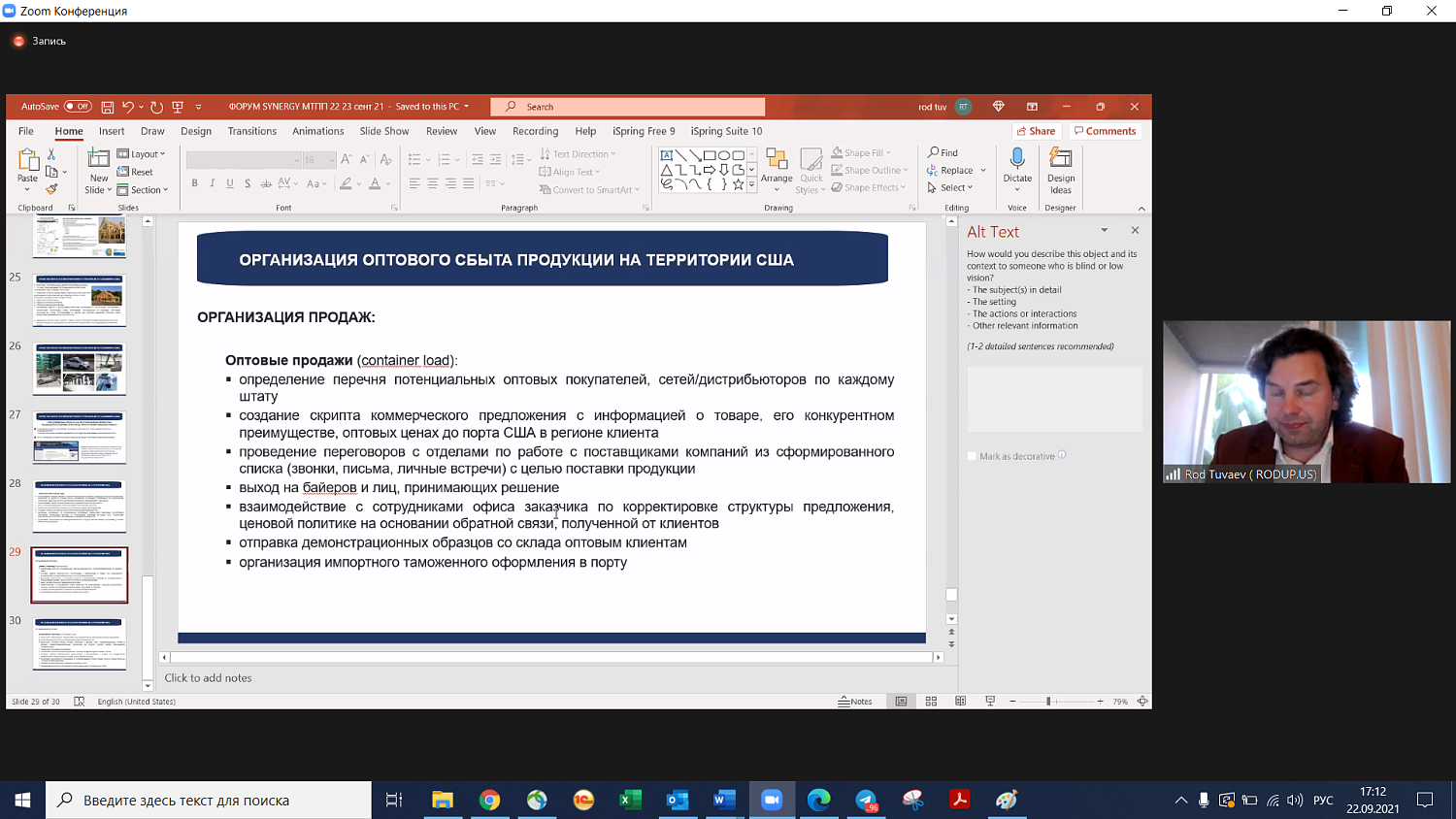The height and width of the screenshot is (819, 1456).
Task: Open Zoom app in taskbar
Action: pos(772,800)
